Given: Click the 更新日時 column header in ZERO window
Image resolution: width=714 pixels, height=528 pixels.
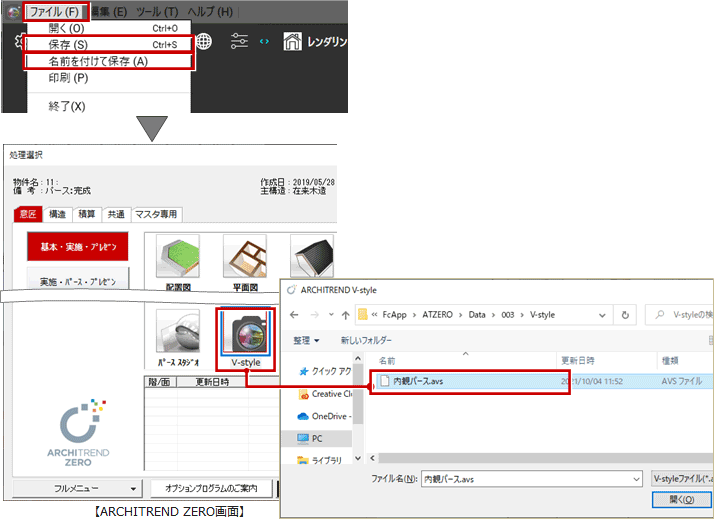Looking at the screenshot, I should [212, 382].
